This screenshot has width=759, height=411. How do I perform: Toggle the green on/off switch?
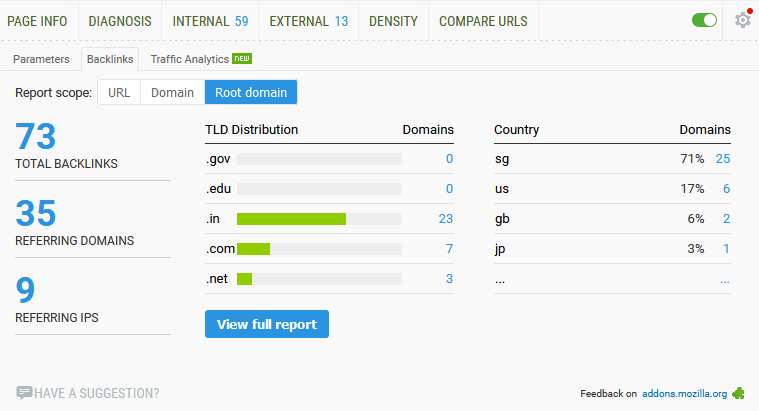(x=704, y=20)
